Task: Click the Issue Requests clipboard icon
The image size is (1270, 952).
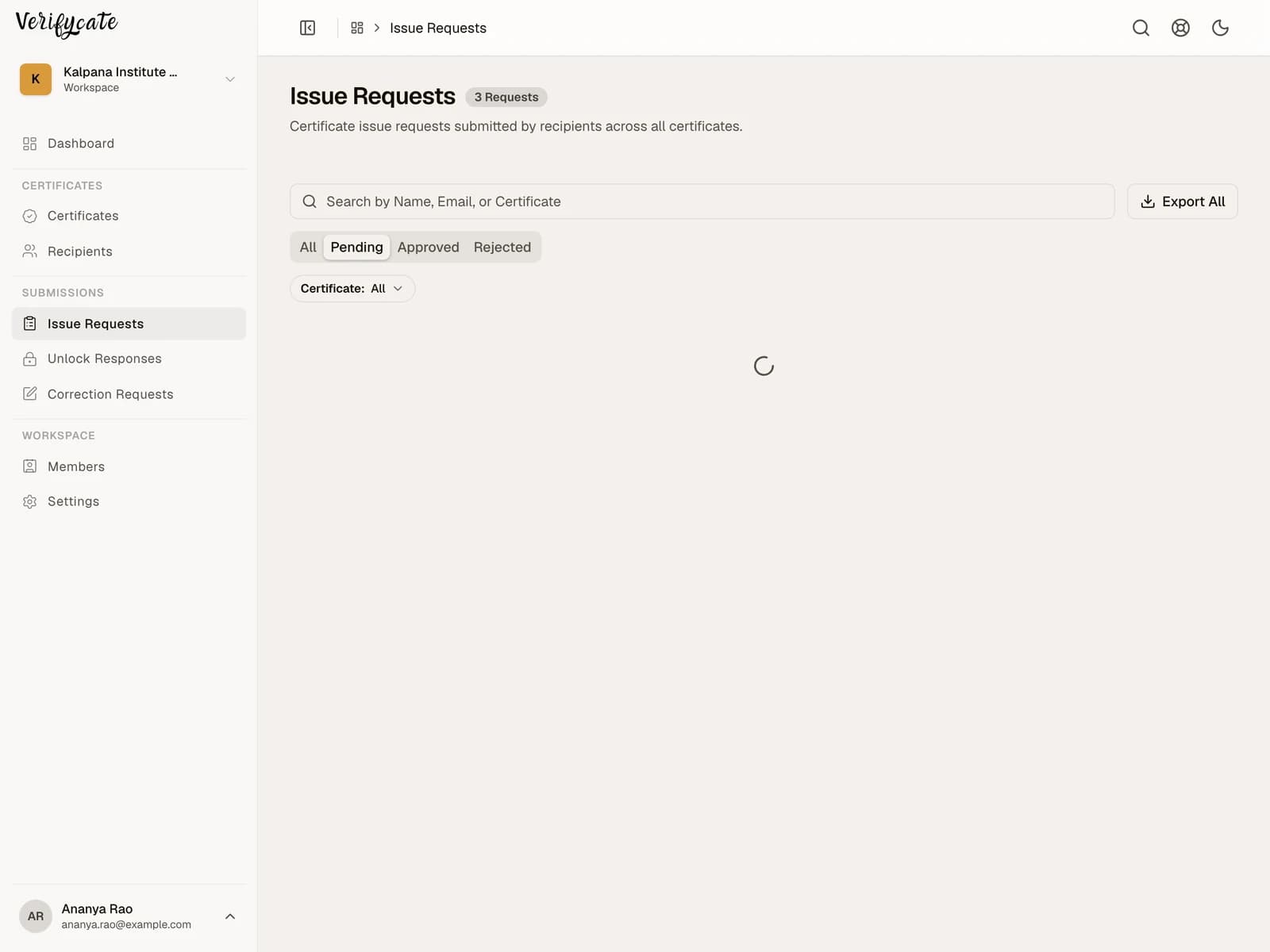Action: (x=30, y=324)
